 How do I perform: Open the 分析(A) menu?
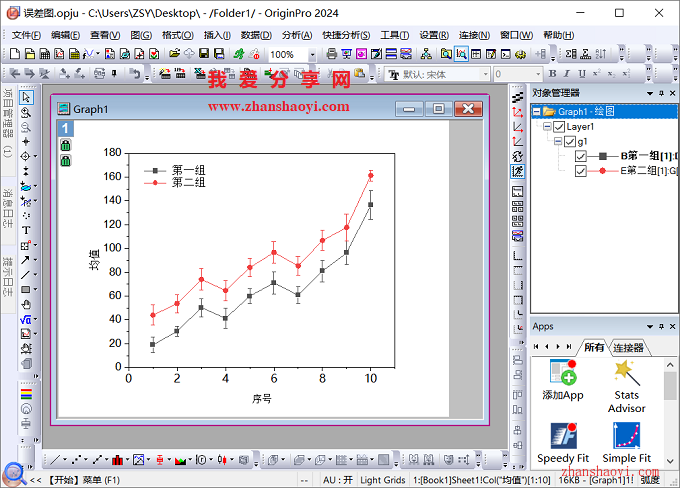pos(297,35)
